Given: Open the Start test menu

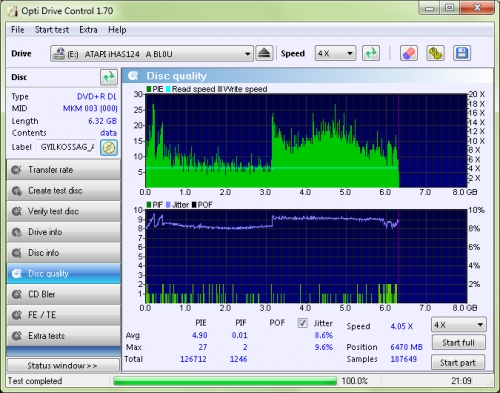Looking at the screenshot, I should click(52, 30).
